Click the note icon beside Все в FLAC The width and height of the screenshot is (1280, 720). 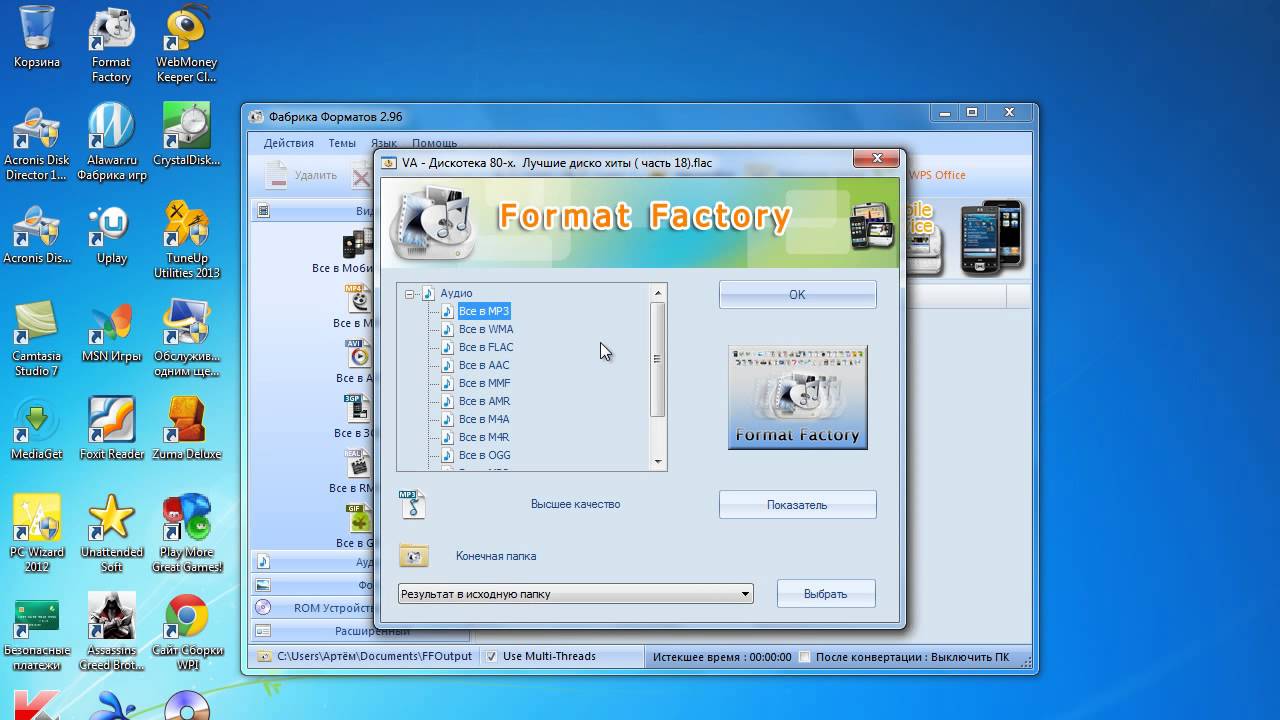point(448,347)
